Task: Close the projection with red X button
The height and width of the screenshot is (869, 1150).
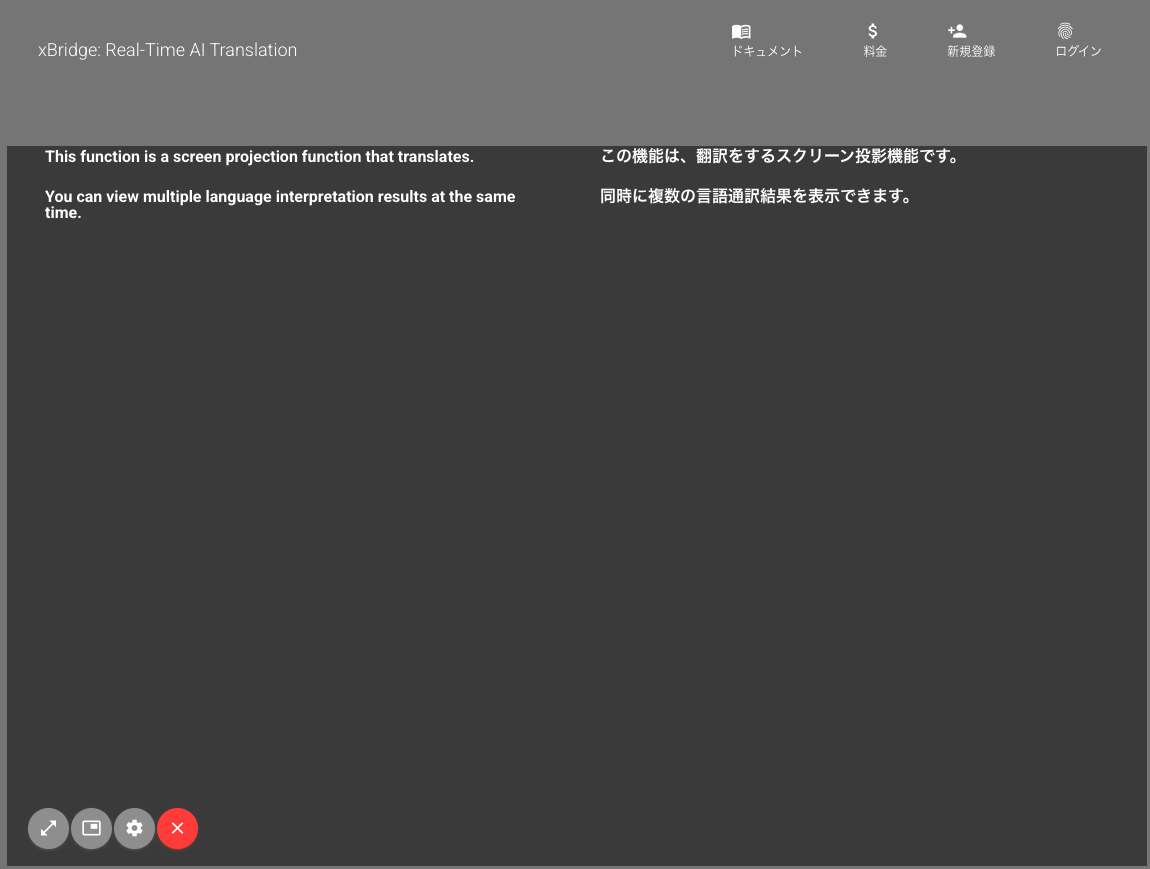Action: 177,828
